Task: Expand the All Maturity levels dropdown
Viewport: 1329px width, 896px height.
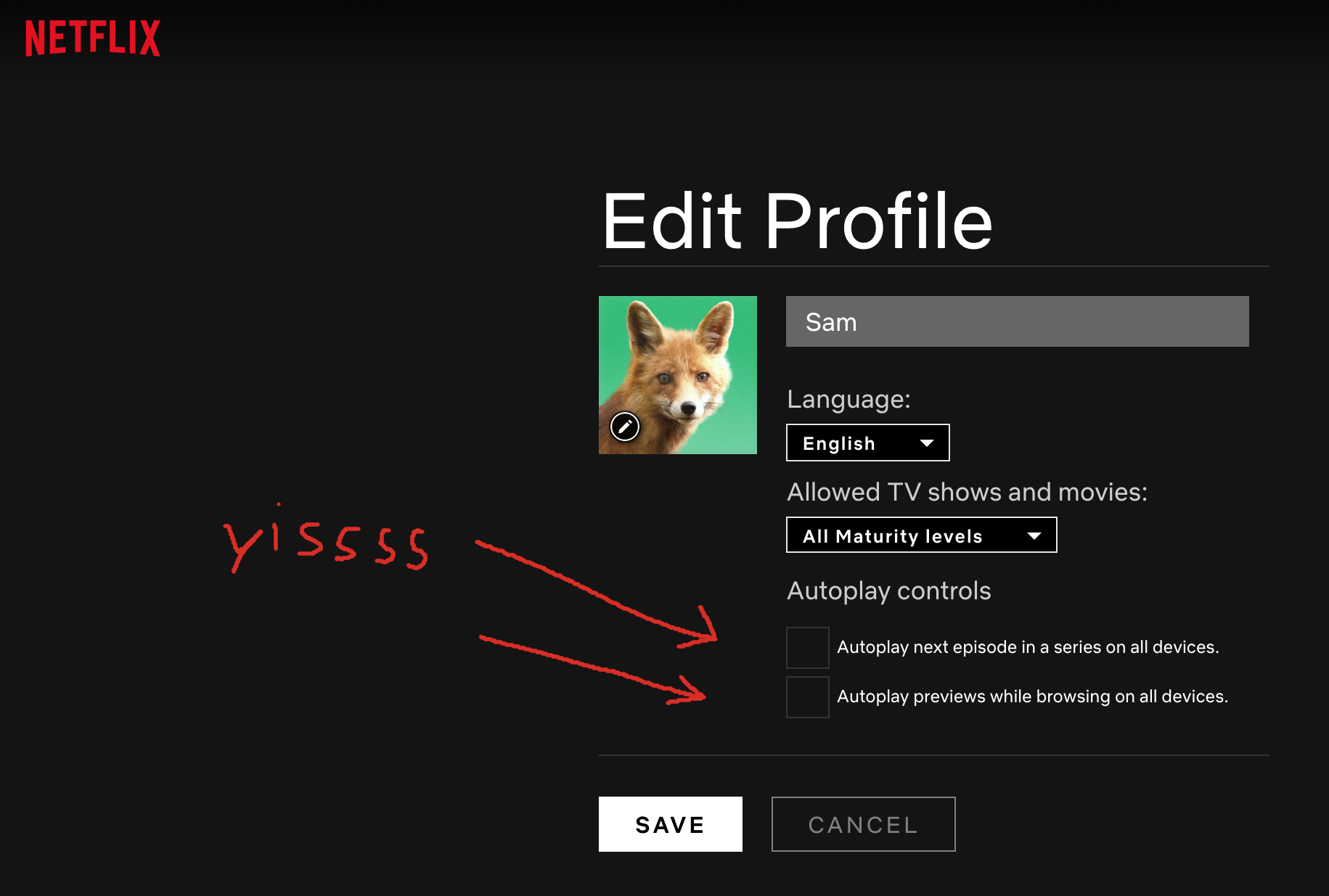Action: tap(921, 535)
